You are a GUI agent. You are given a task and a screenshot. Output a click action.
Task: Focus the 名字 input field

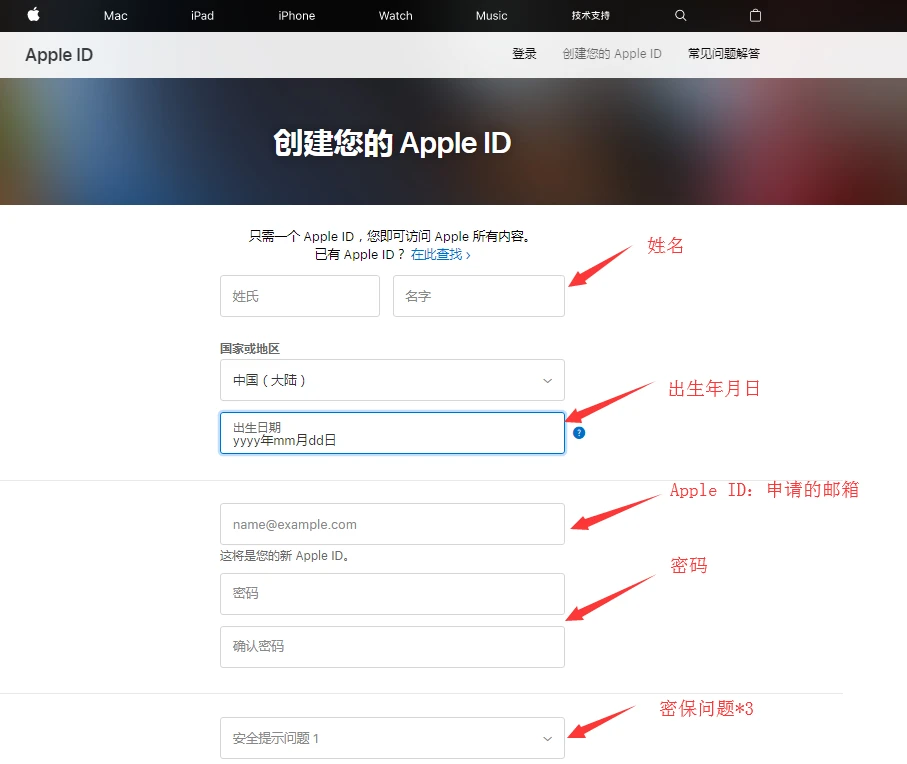[x=478, y=296]
